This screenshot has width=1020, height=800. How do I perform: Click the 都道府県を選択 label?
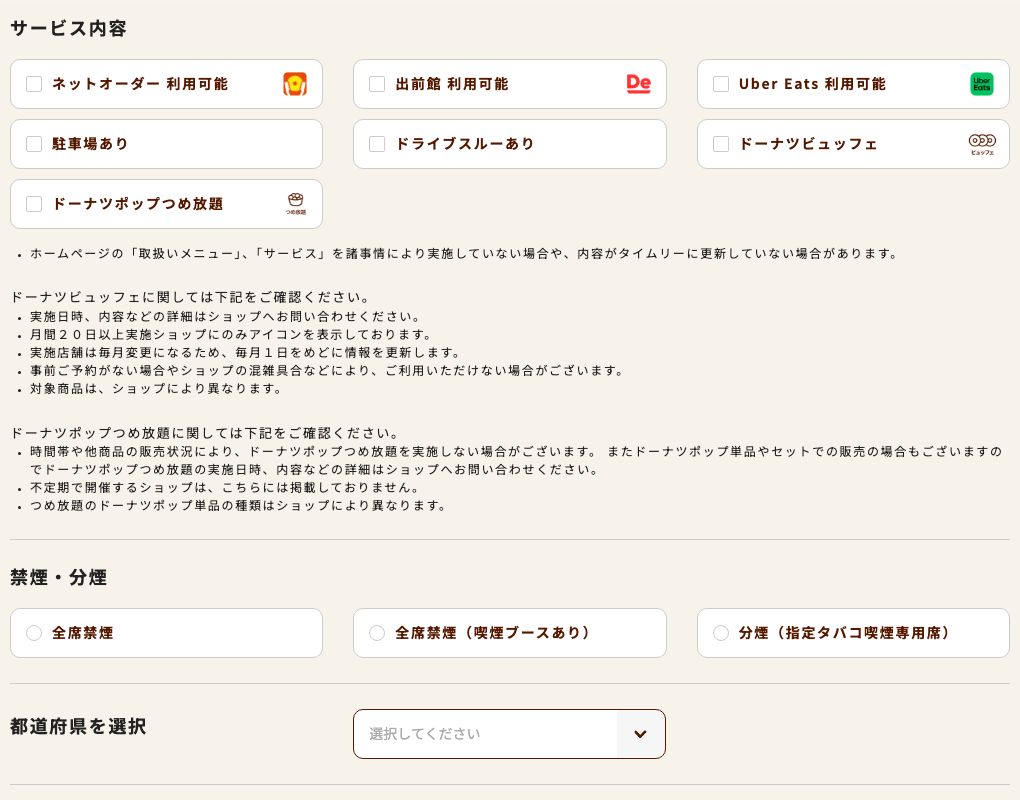pyautogui.click(x=78, y=727)
